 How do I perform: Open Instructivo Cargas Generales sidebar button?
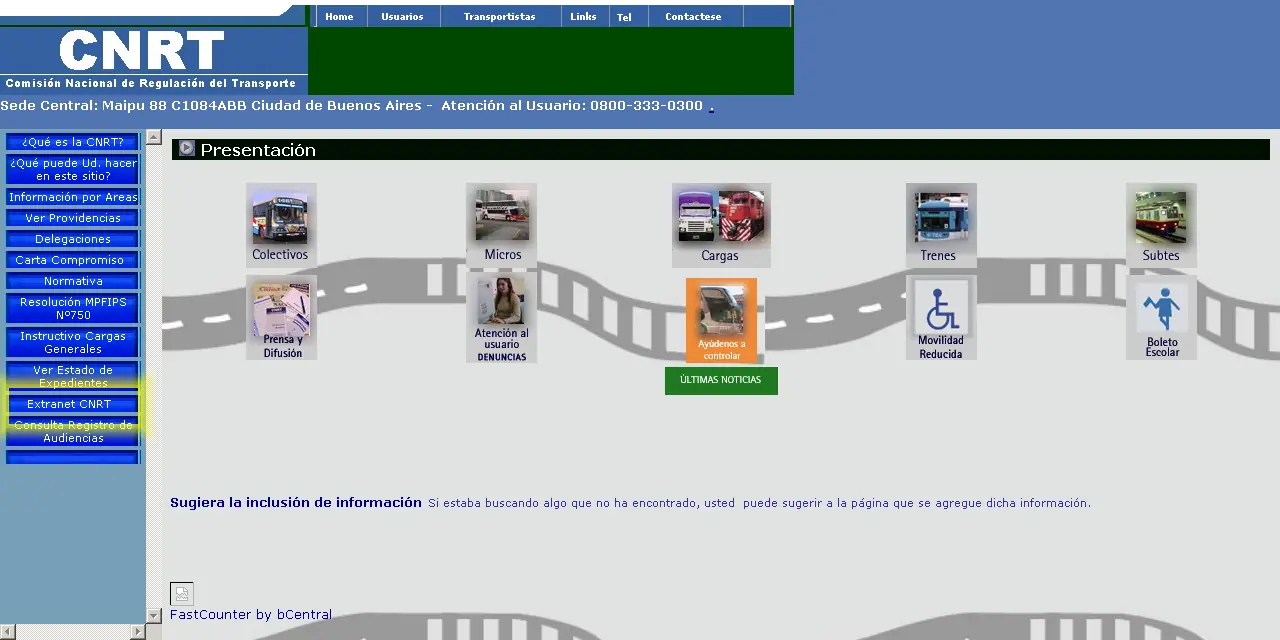pos(72,342)
